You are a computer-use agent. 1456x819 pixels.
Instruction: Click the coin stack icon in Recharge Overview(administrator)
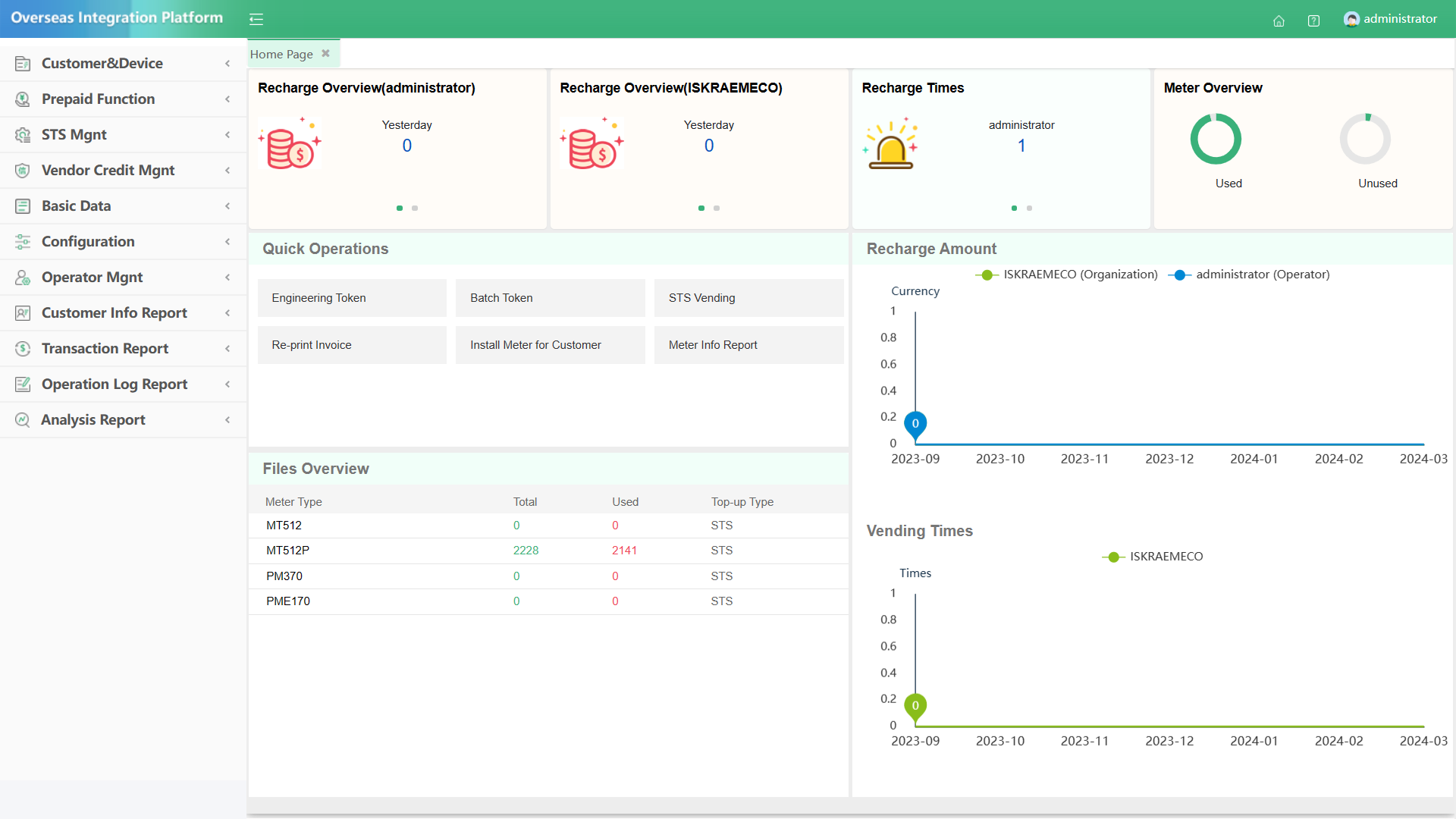pyautogui.click(x=290, y=143)
